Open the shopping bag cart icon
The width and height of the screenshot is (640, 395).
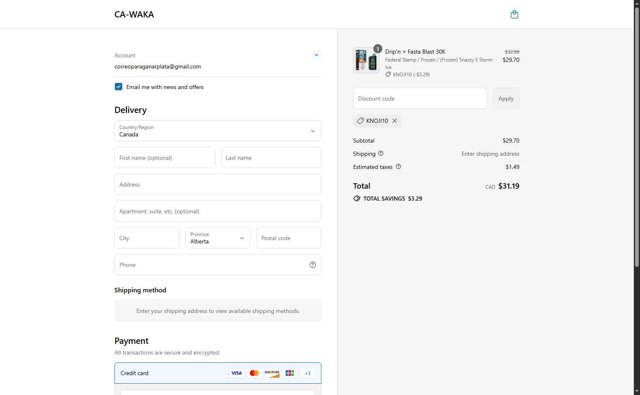coord(514,14)
